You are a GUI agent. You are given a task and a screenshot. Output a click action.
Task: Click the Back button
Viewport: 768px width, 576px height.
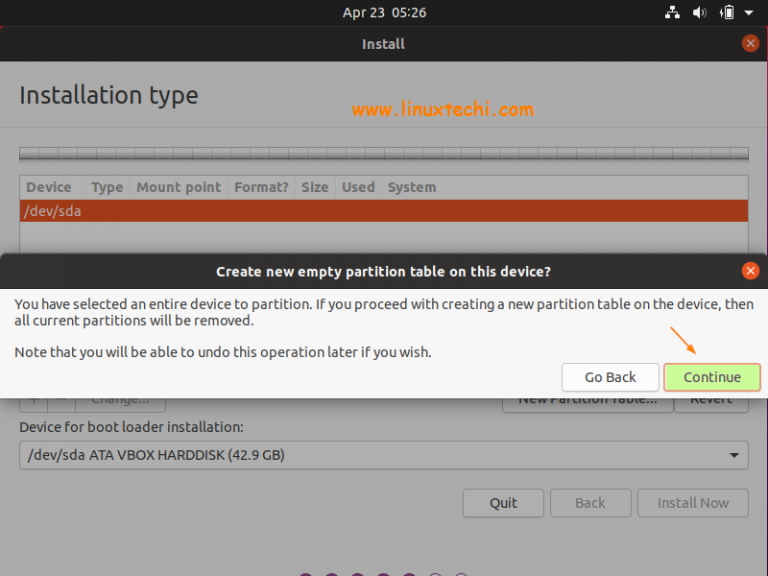point(590,503)
